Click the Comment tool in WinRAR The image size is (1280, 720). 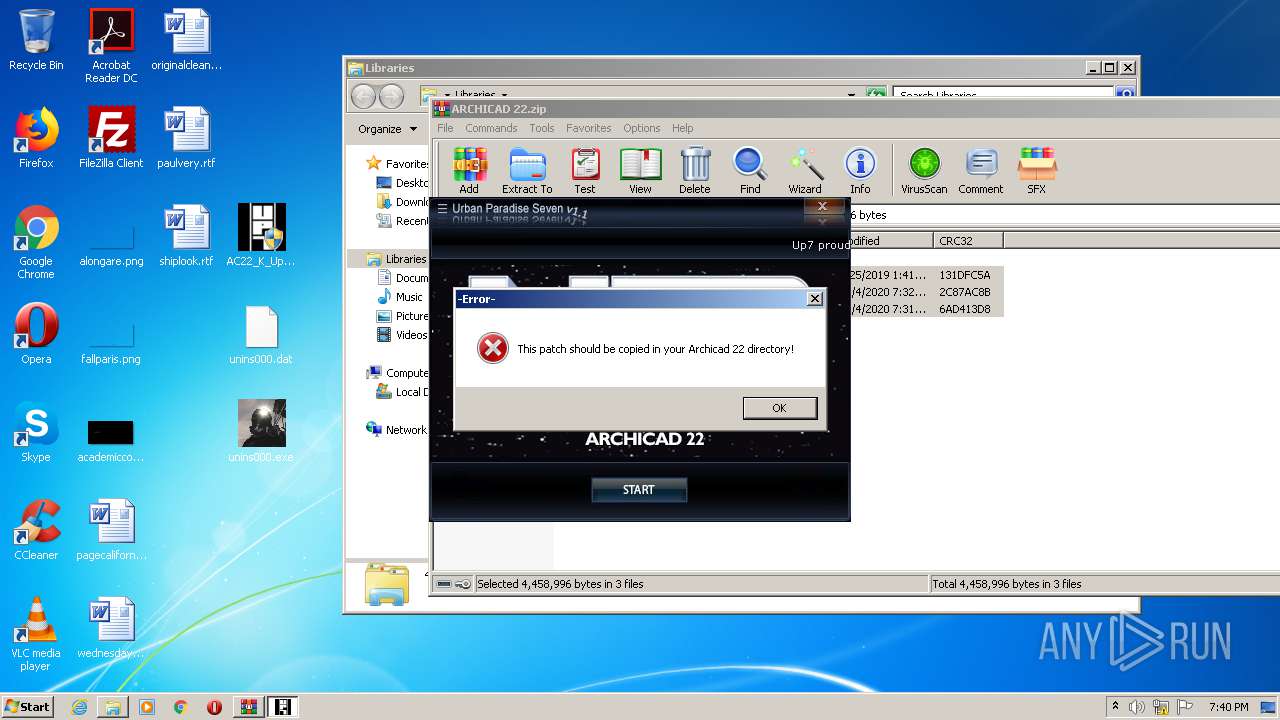pos(981,170)
